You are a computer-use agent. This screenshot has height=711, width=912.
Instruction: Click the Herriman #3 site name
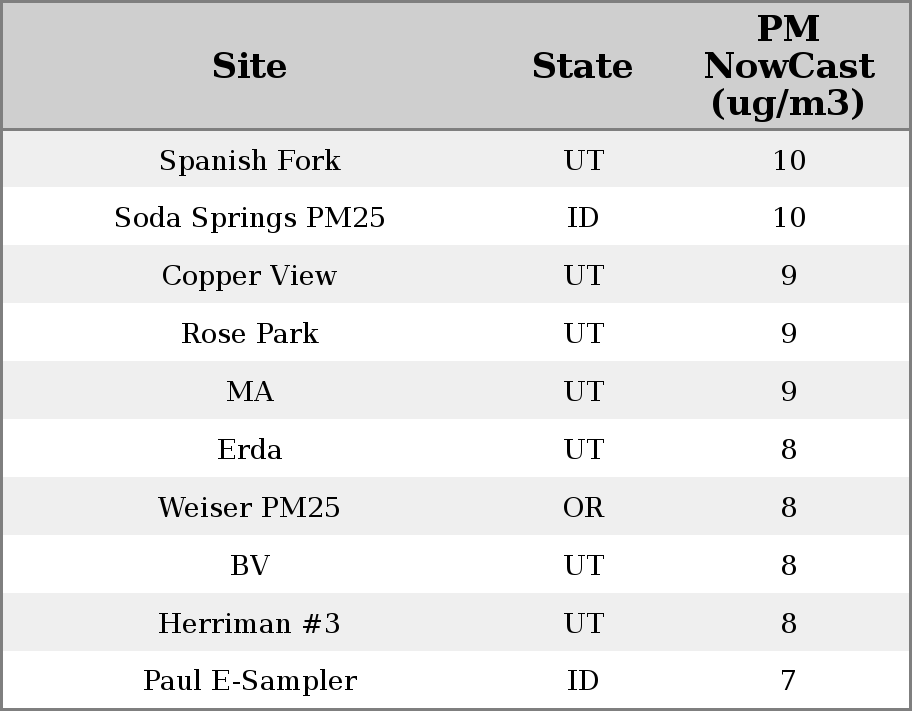(249, 624)
